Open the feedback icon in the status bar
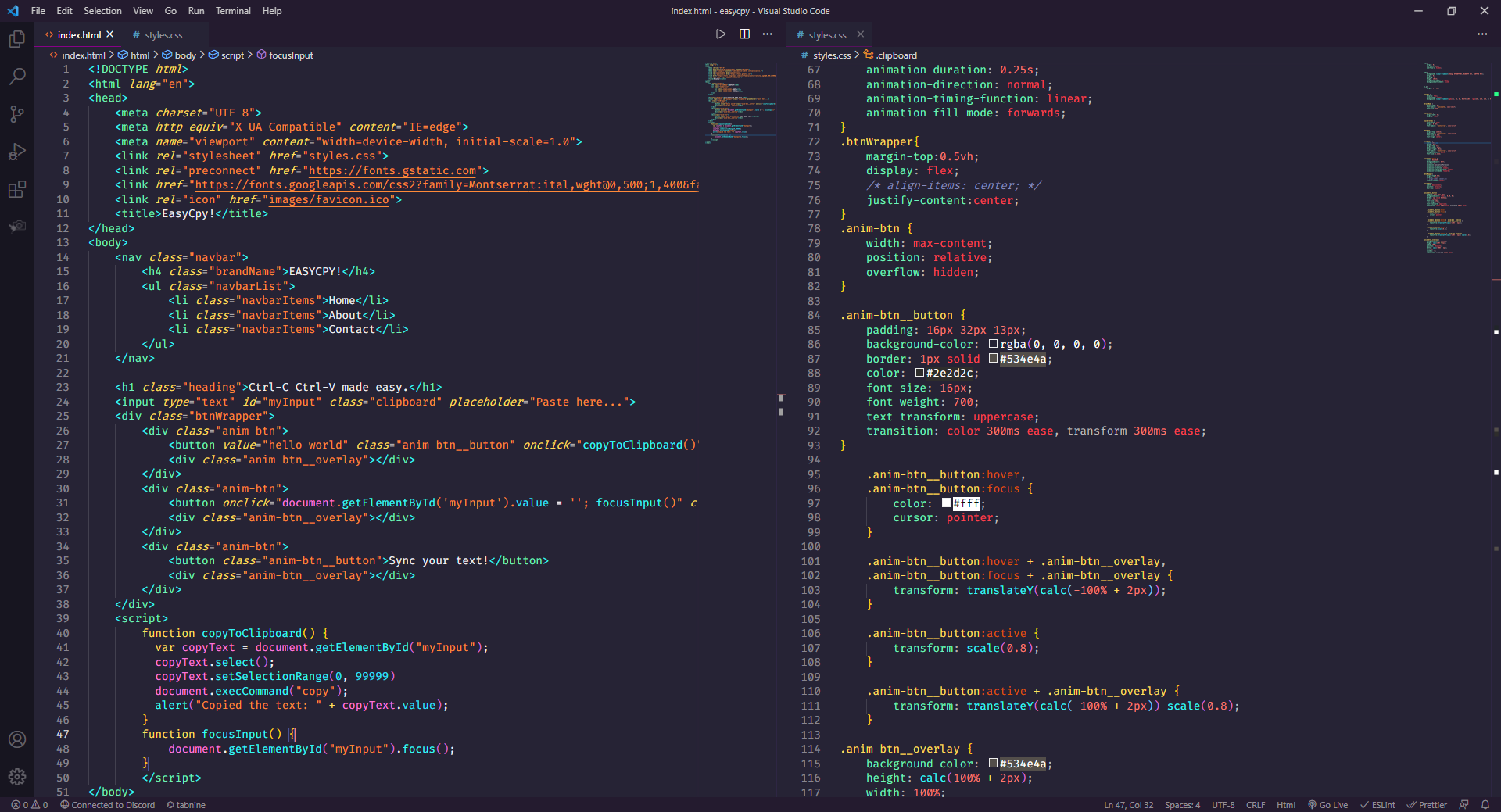The height and width of the screenshot is (812, 1501). click(x=1464, y=805)
